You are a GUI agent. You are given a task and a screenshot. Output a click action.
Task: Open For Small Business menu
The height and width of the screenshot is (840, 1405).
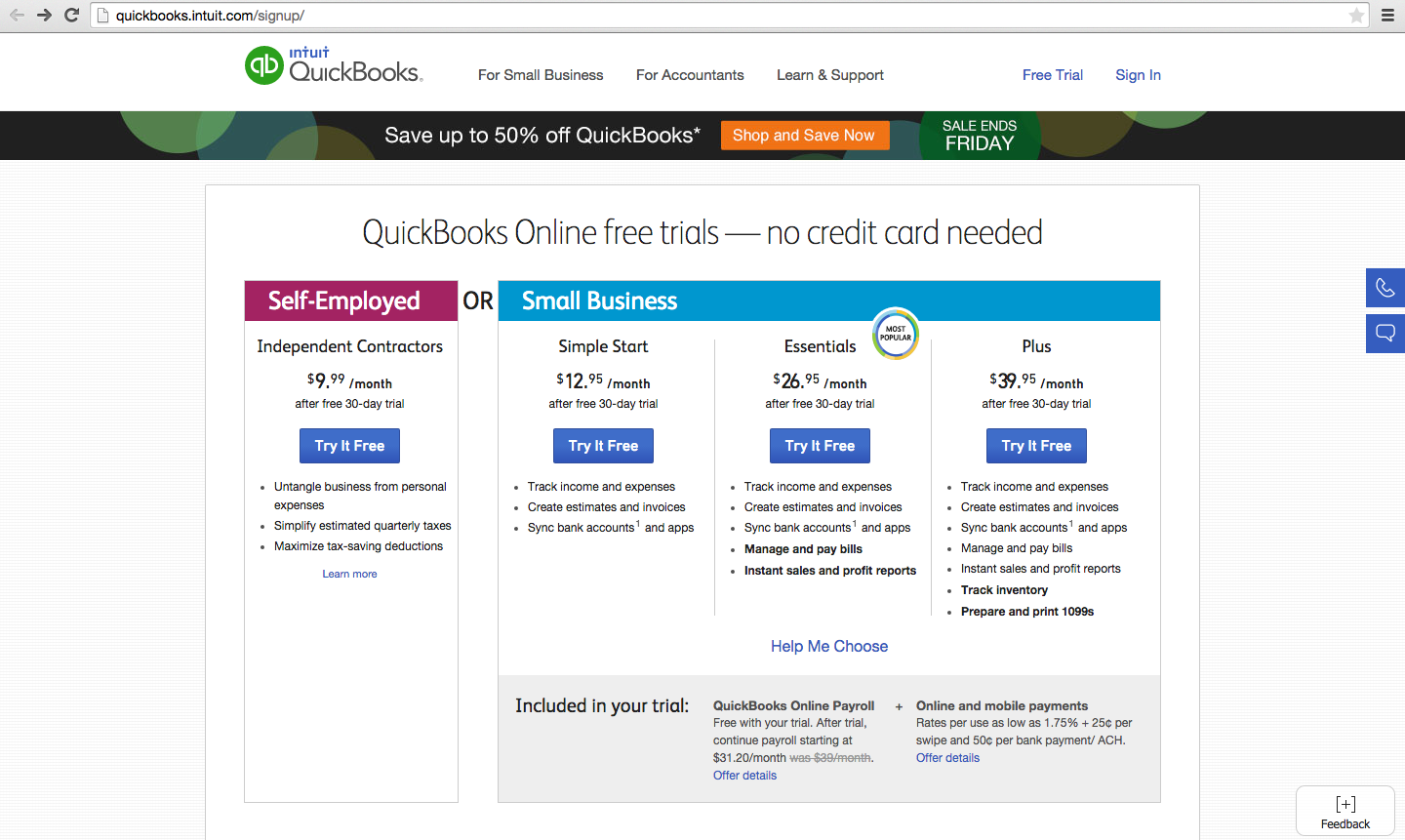click(x=541, y=75)
